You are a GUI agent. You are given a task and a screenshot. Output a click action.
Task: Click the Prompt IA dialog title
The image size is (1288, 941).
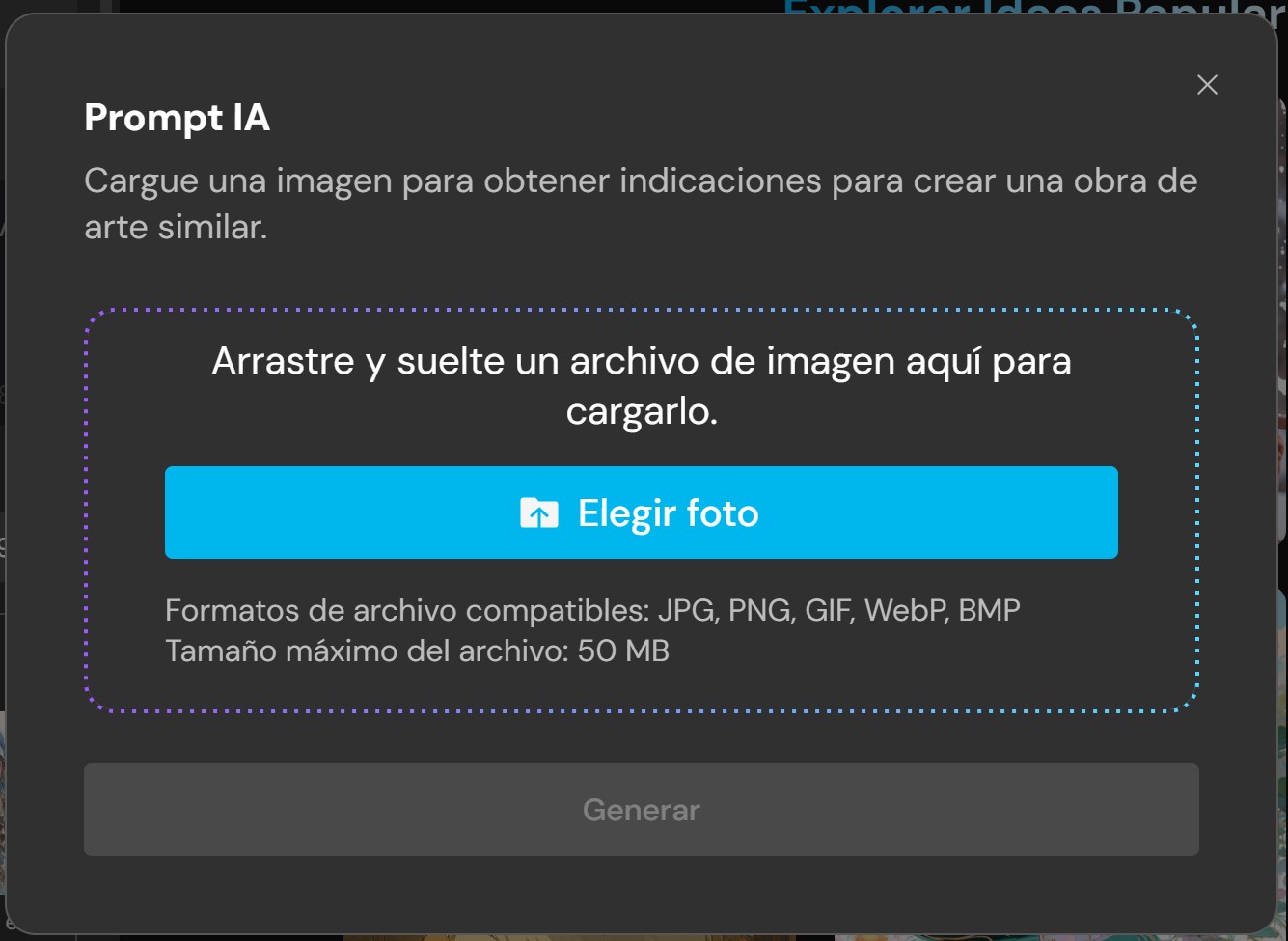point(175,118)
